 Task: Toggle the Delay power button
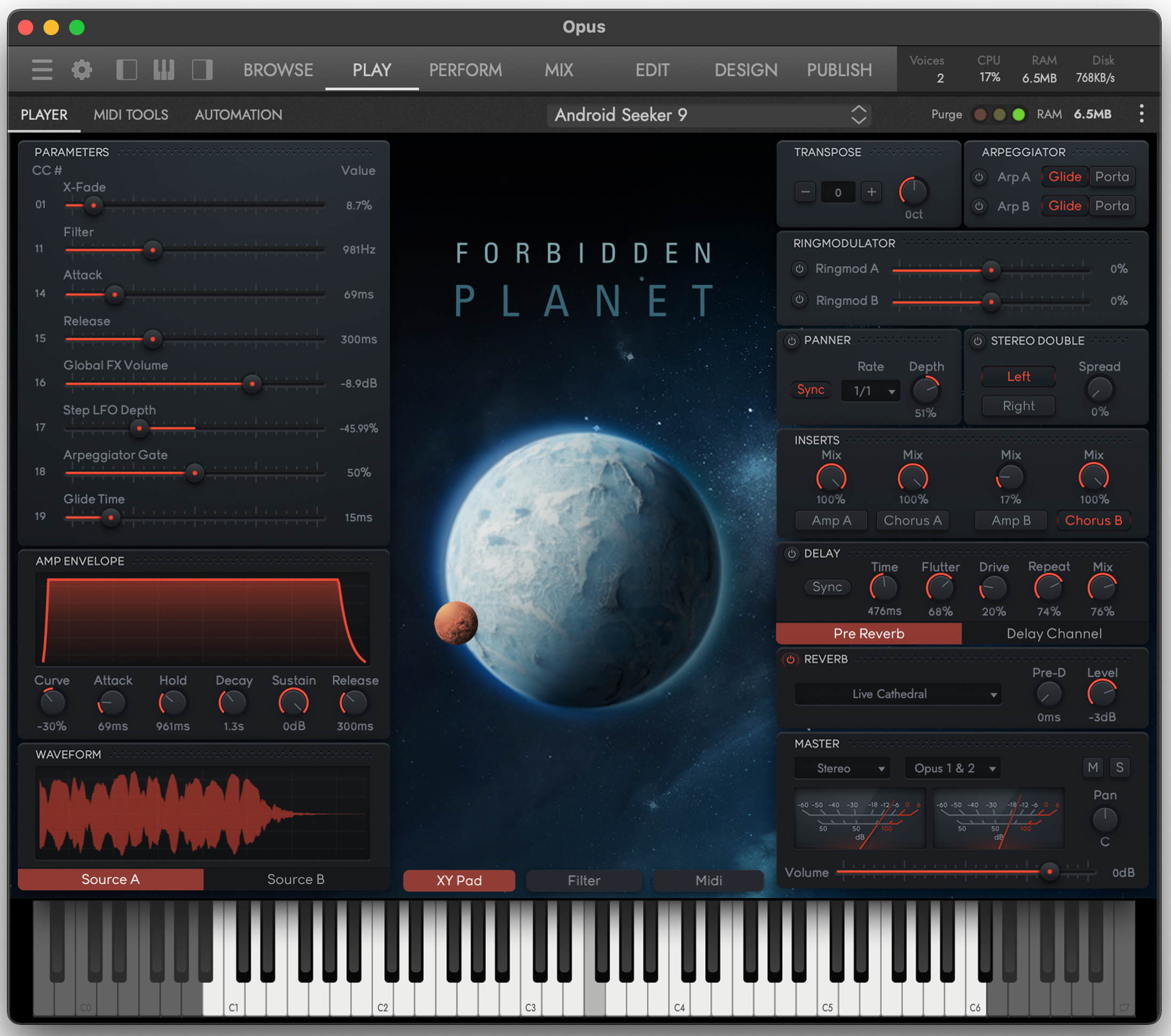point(791,553)
